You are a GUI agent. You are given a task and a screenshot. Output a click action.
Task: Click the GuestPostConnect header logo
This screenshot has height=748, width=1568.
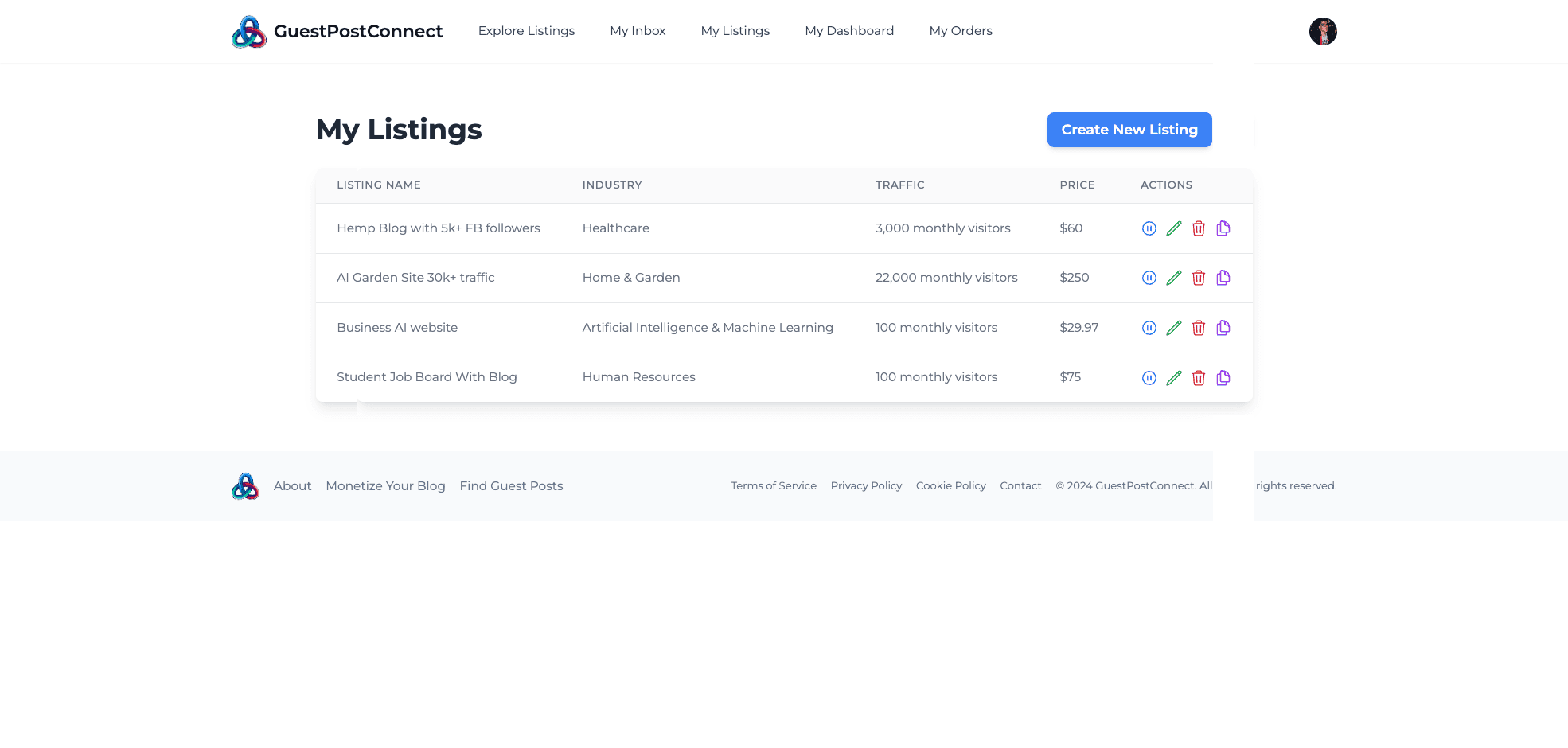click(x=337, y=32)
